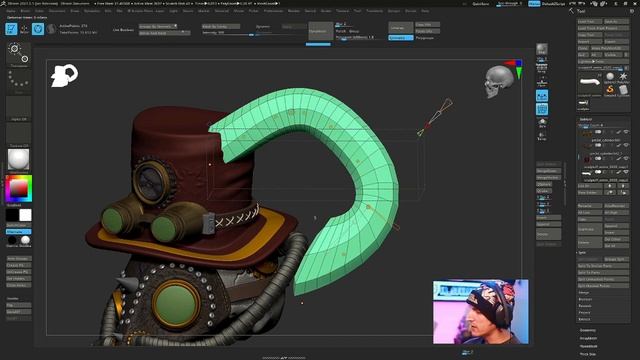Expand the Merge subsection

coord(583,293)
